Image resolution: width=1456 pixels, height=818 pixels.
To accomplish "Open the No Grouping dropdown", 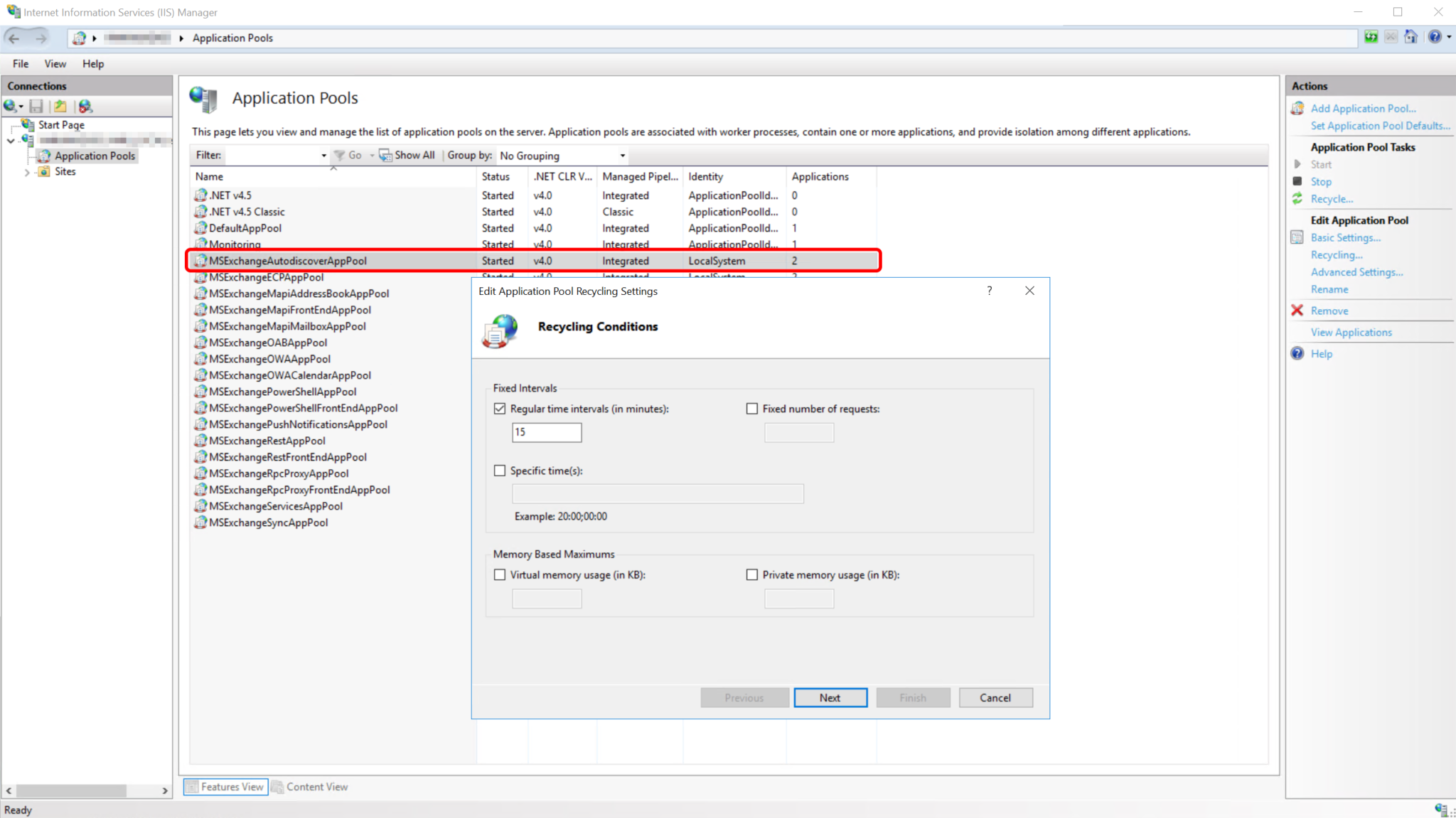I will tap(621, 155).
